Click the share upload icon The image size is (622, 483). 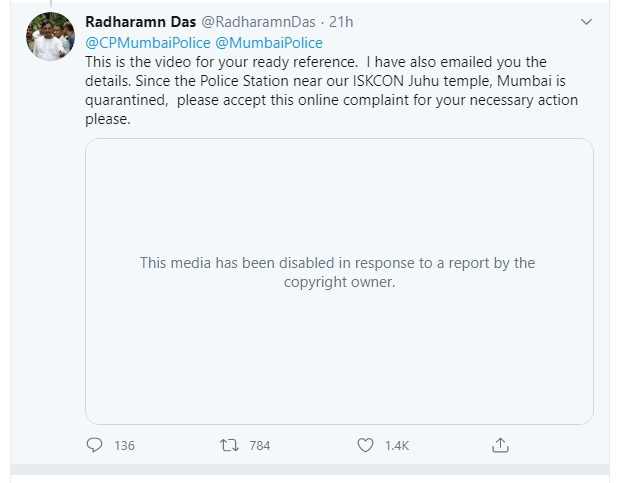[x=501, y=445]
